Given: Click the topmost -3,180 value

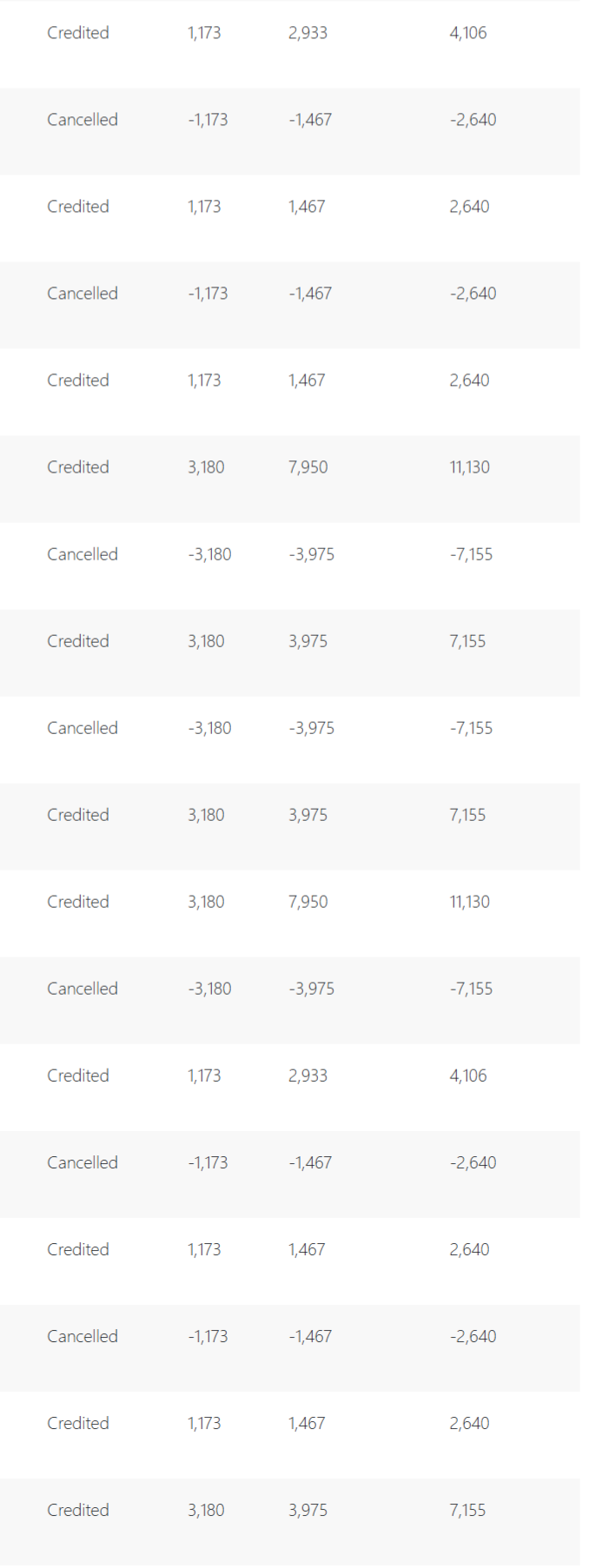Looking at the screenshot, I should tap(209, 554).
